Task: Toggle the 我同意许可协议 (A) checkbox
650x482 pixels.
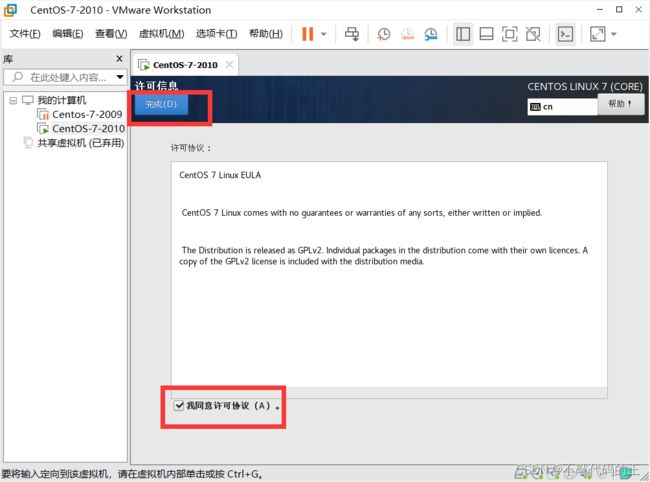Action: (179, 405)
